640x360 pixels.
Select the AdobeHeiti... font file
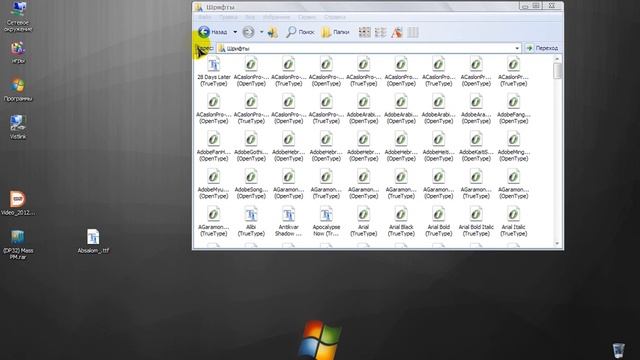pos(438,147)
